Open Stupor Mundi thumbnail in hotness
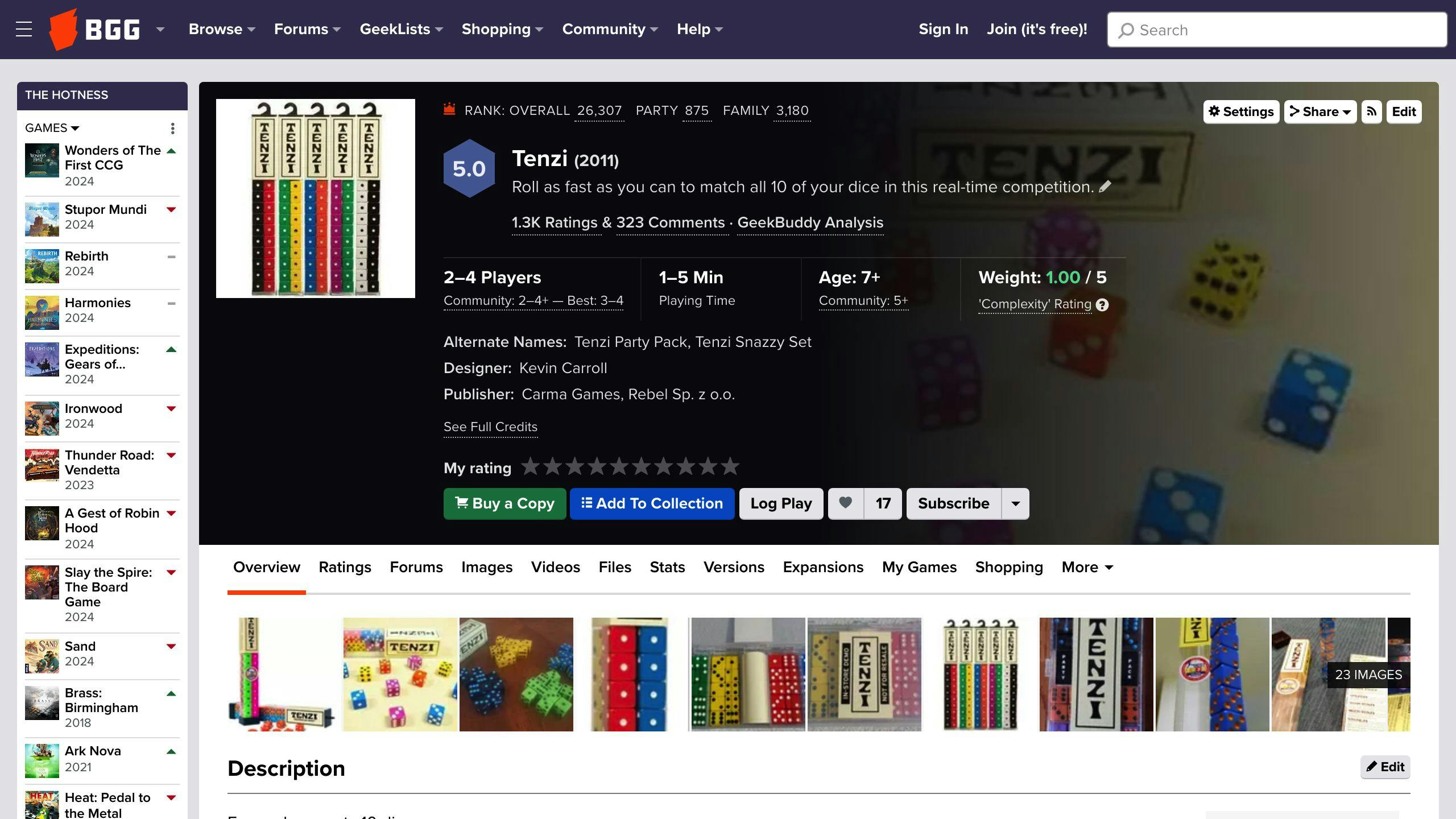 (x=42, y=219)
